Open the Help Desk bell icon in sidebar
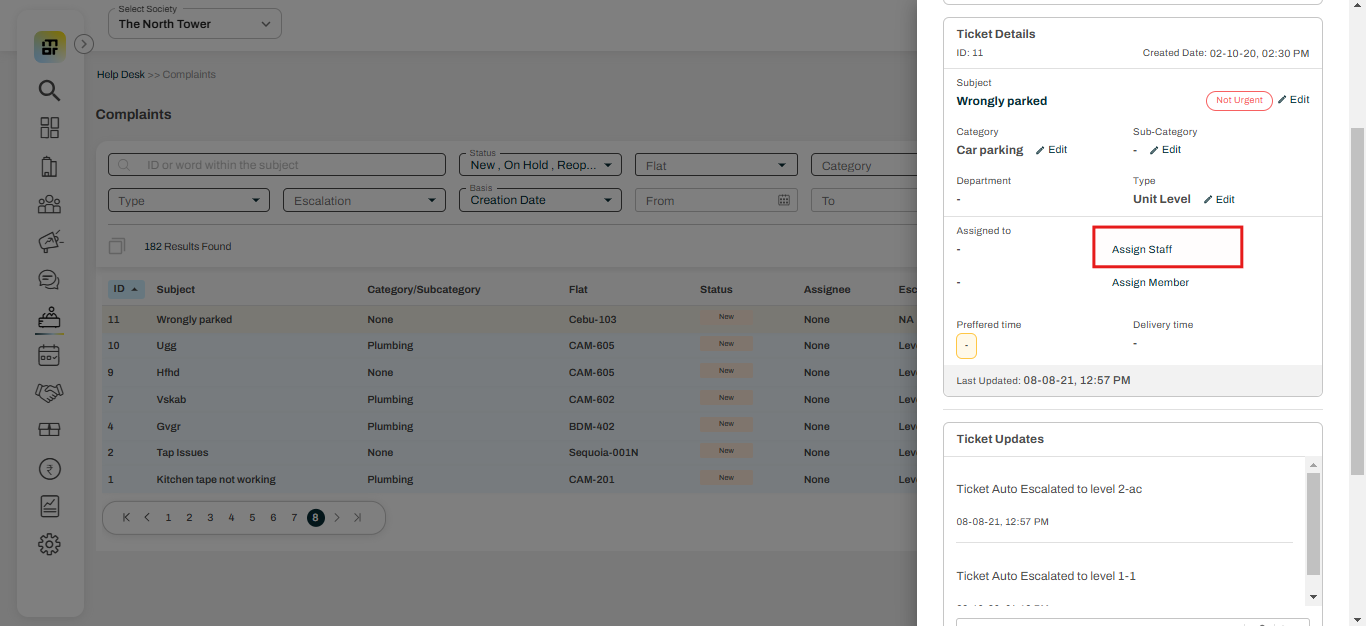This screenshot has width=1366, height=626. pyautogui.click(x=49, y=317)
